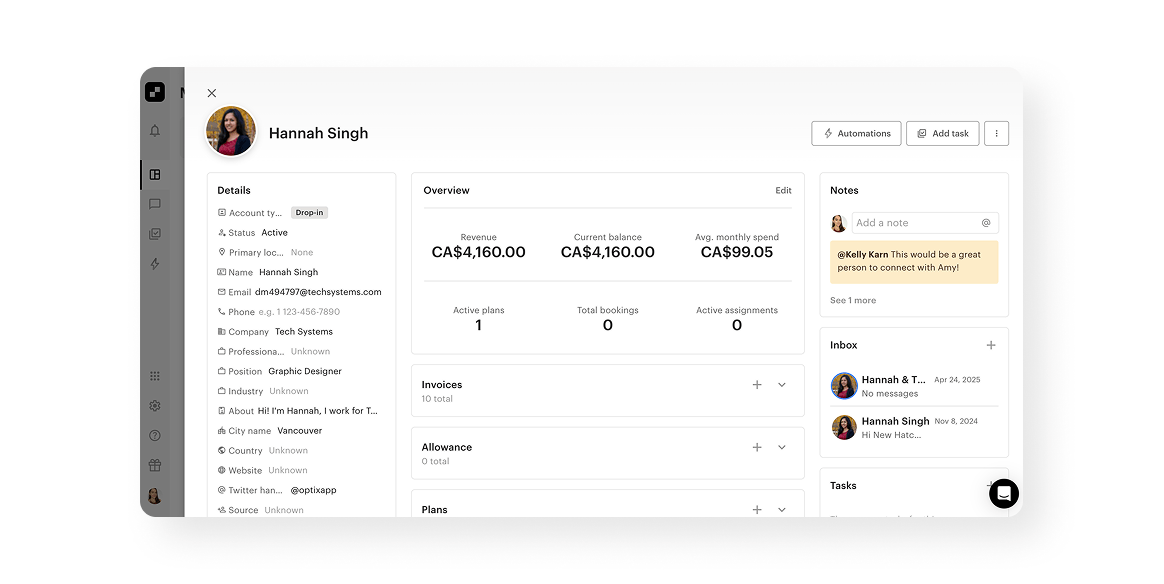Click See 1 more notes link
This screenshot has height=584, width=1164.
pyautogui.click(x=852, y=300)
